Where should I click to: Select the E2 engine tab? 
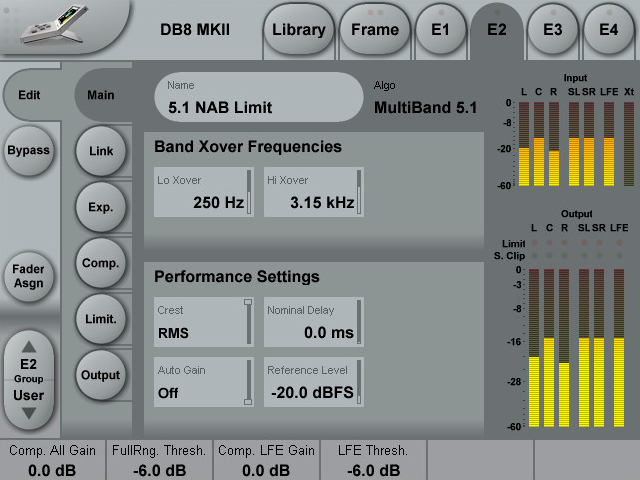(497, 29)
